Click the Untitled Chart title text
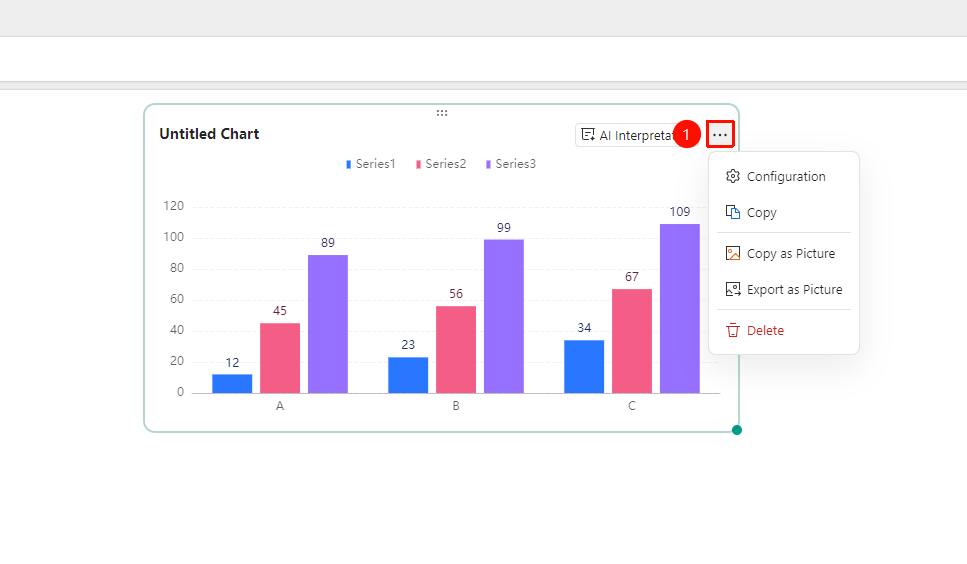The width and height of the screenshot is (967, 564). 209,134
